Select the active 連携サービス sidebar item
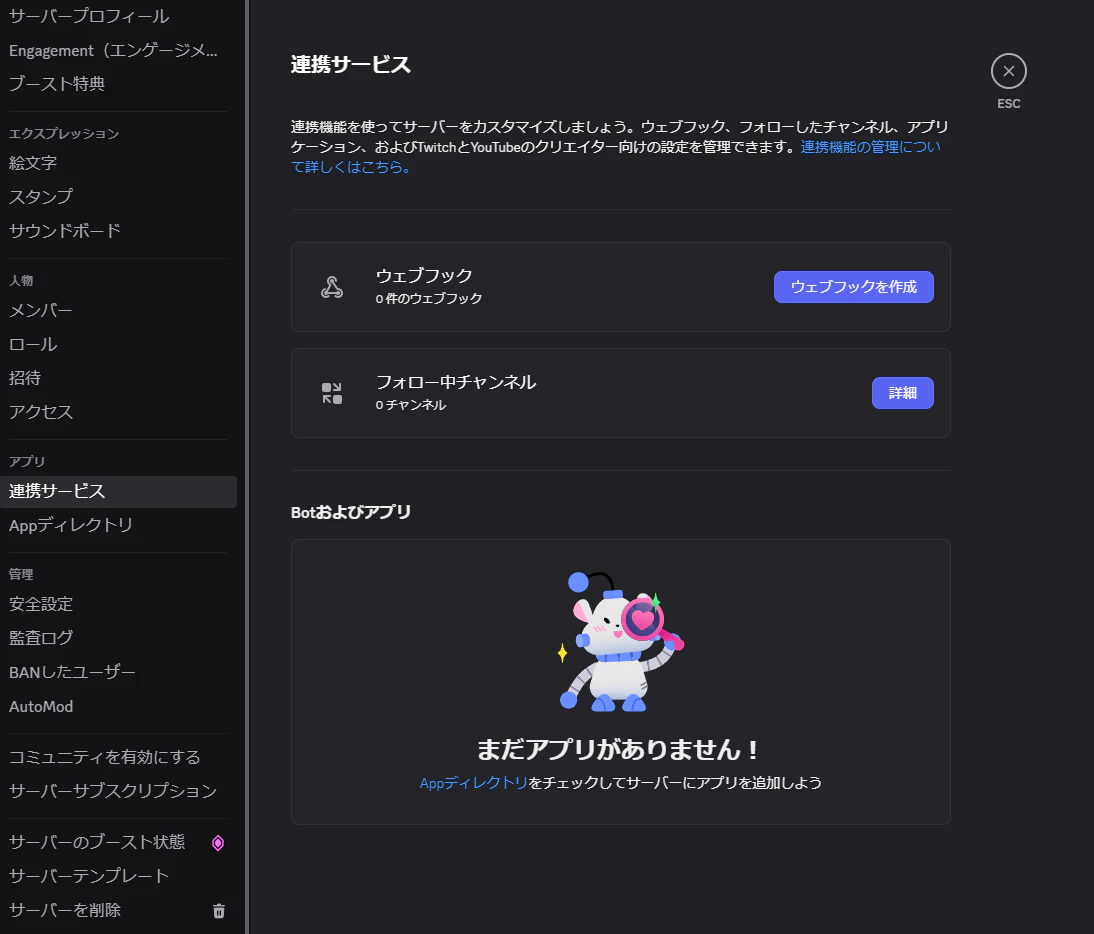Screen dimensions: 1094x934 119,492
